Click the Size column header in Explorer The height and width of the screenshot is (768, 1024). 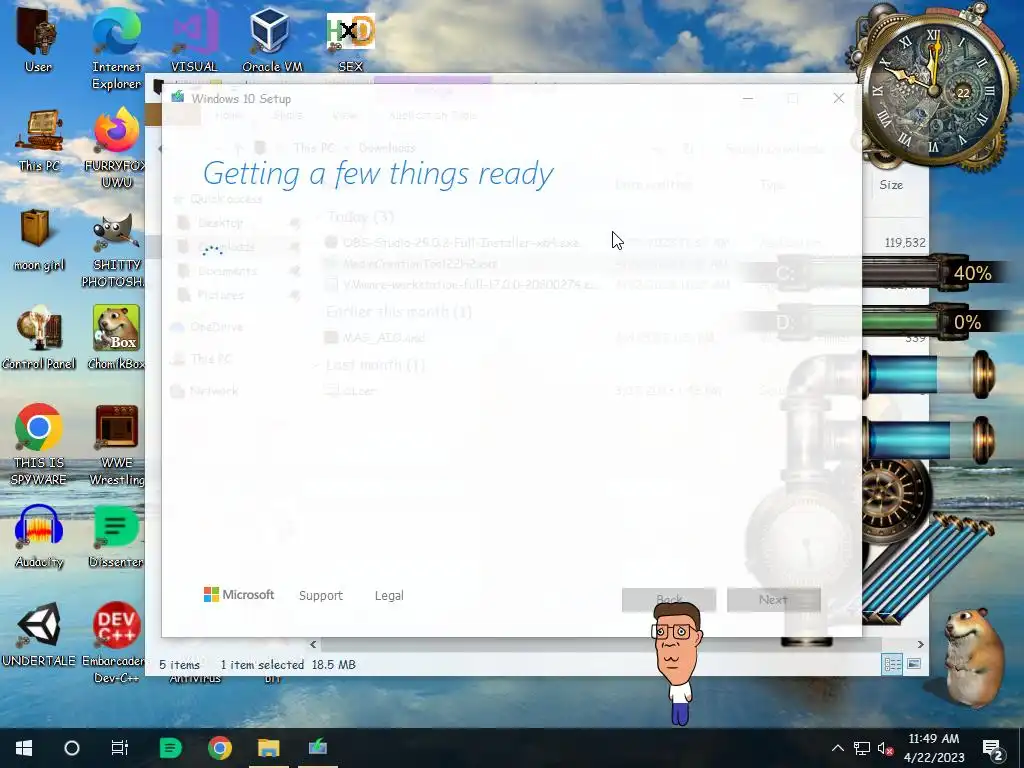(891, 185)
